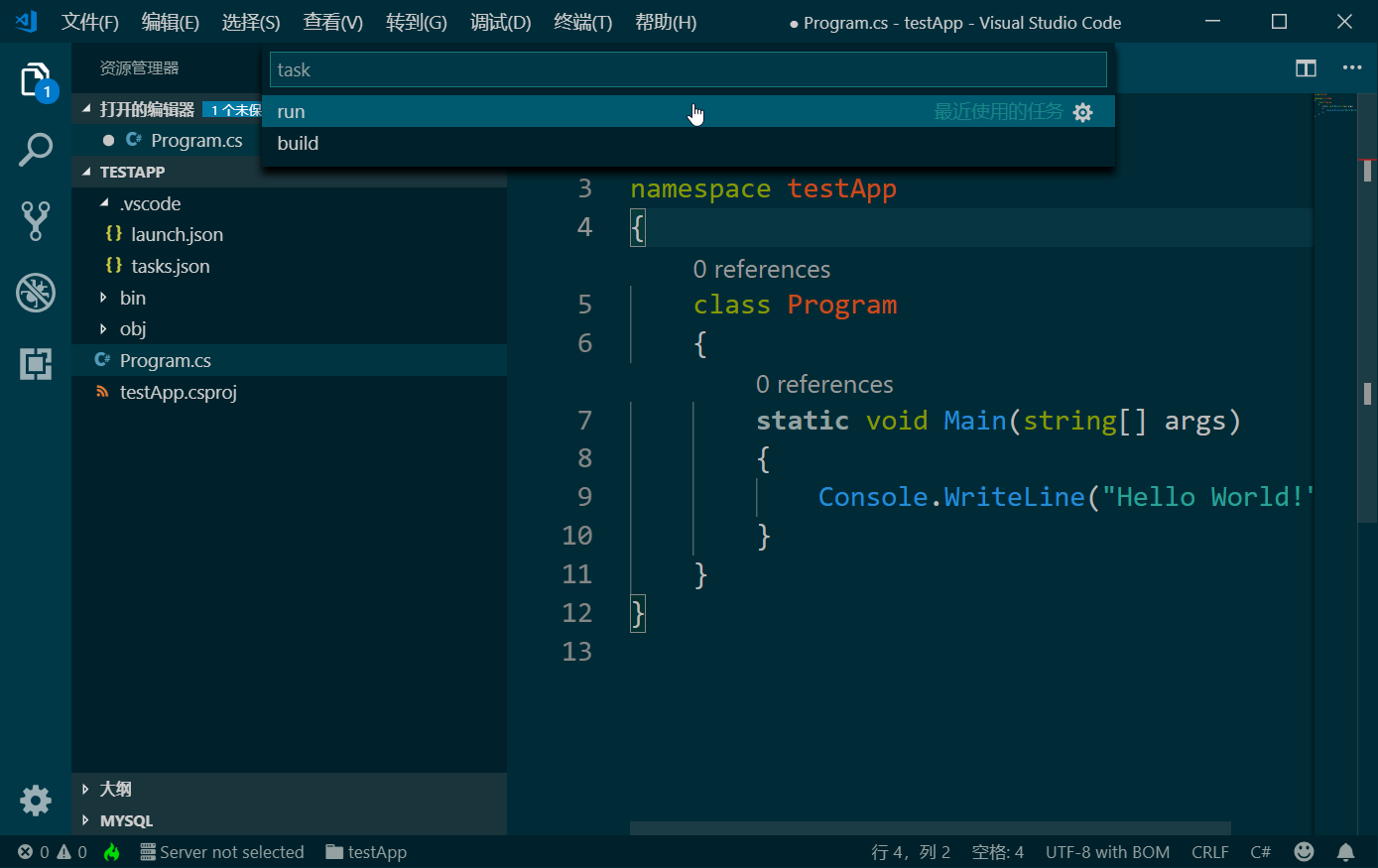Open the Explorer view in activity bar
The width and height of the screenshot is (1378, 868).
coord(36,80)
